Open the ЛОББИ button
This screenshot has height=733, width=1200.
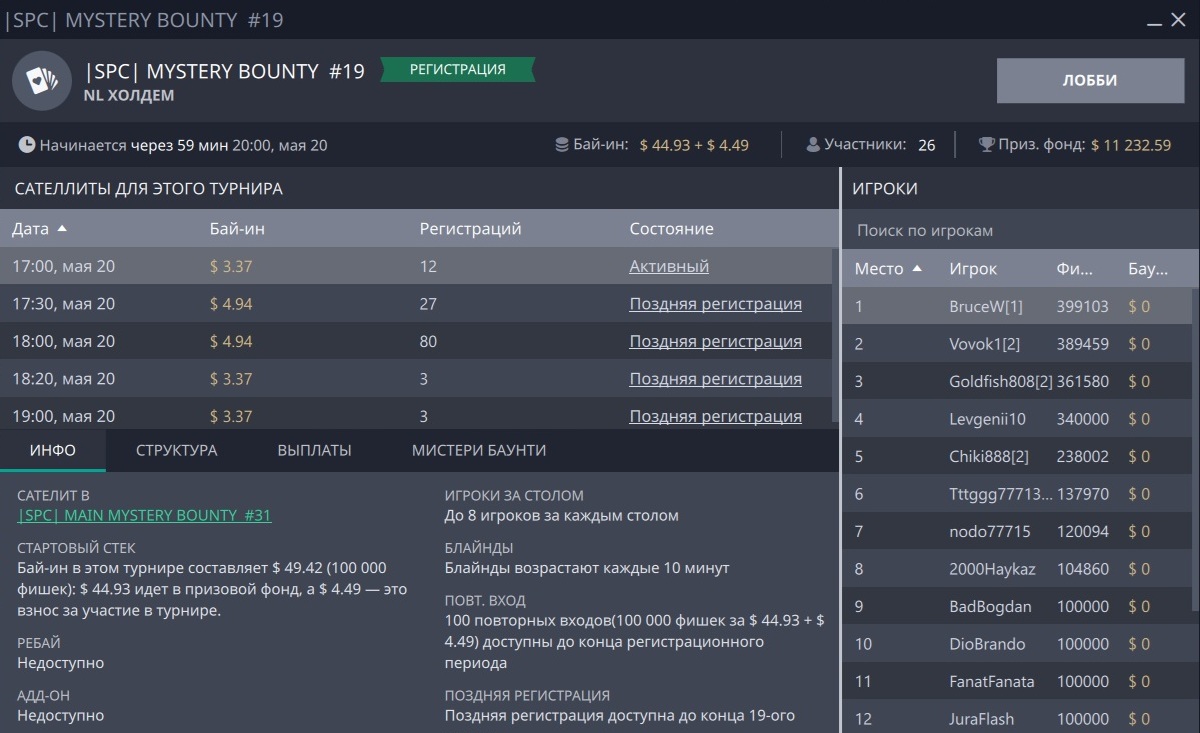pyautogui.click(x=1090, y=80)
